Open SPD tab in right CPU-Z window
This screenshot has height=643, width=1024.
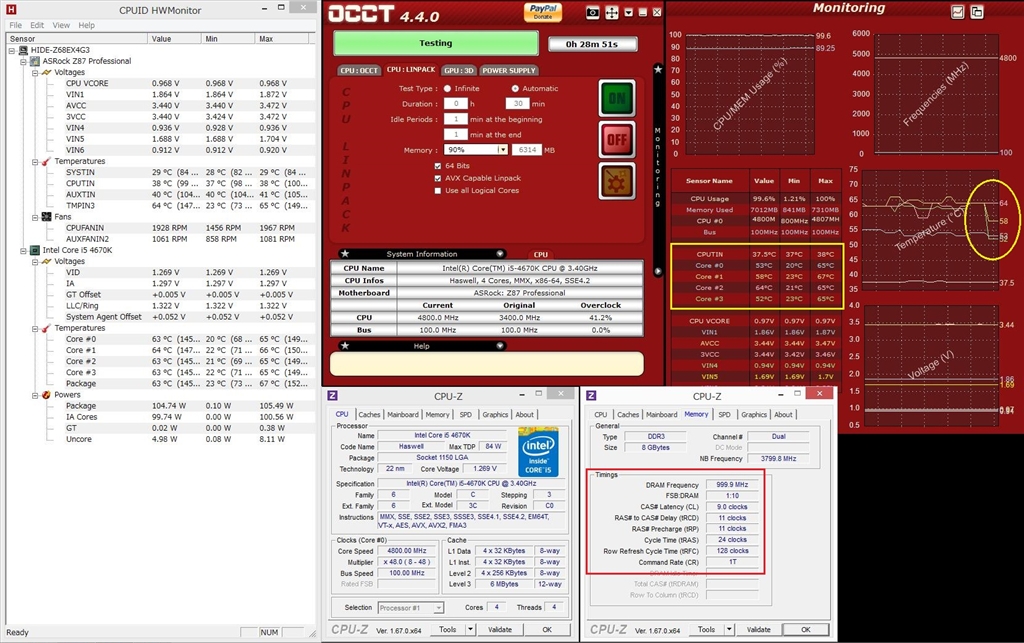click(x=724, y=415)
